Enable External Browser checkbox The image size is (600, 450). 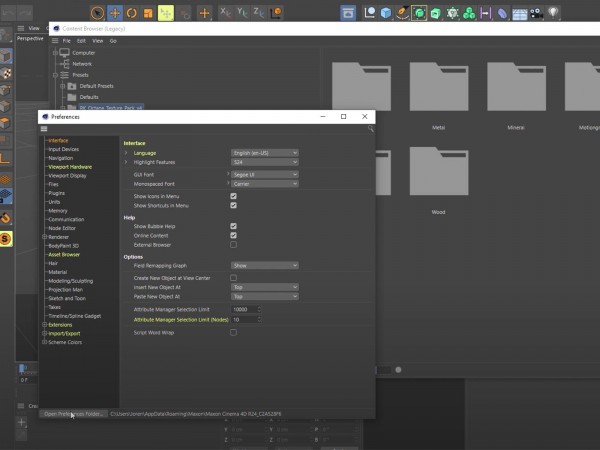(x=233, y=245)
